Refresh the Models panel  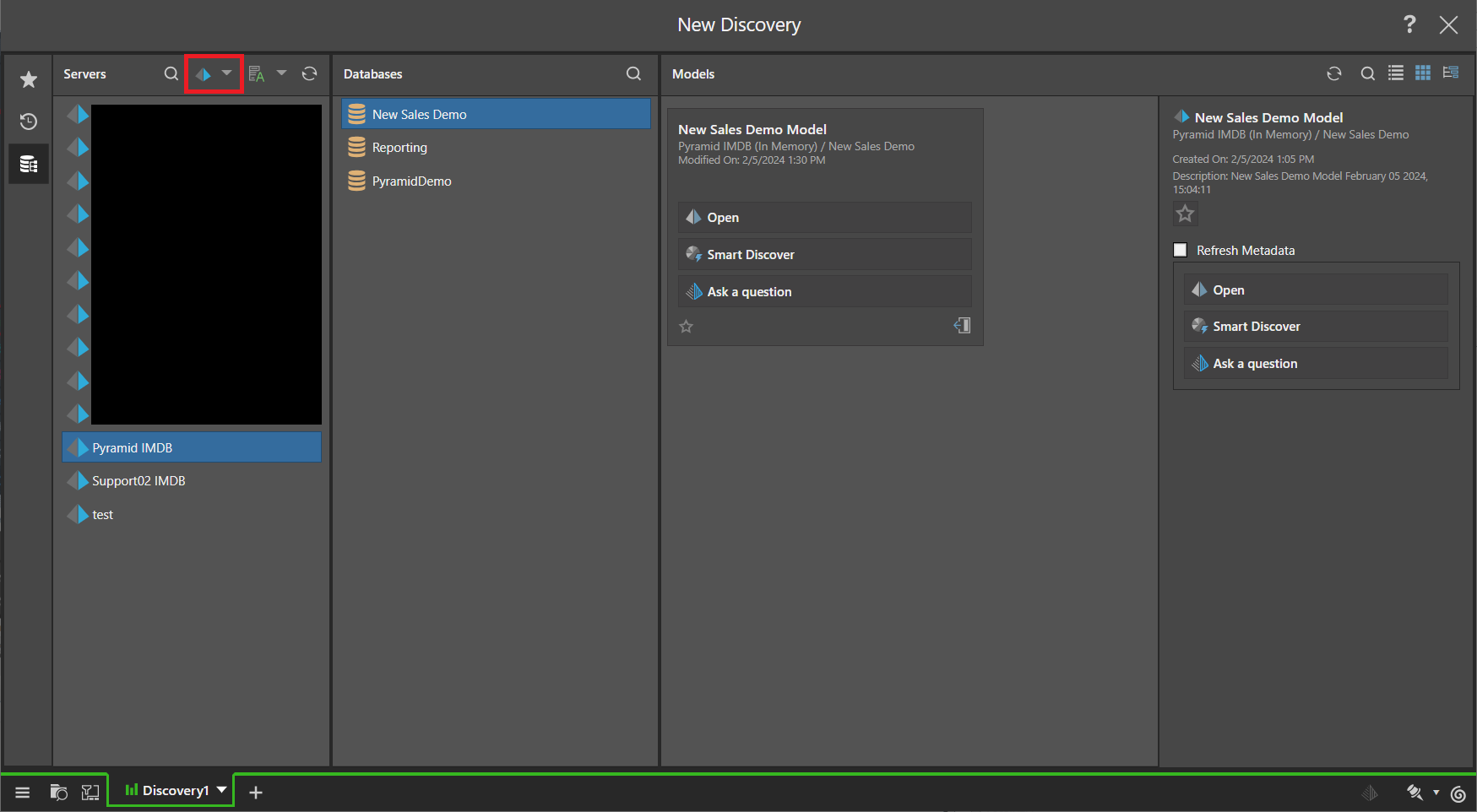[1334, 73]
